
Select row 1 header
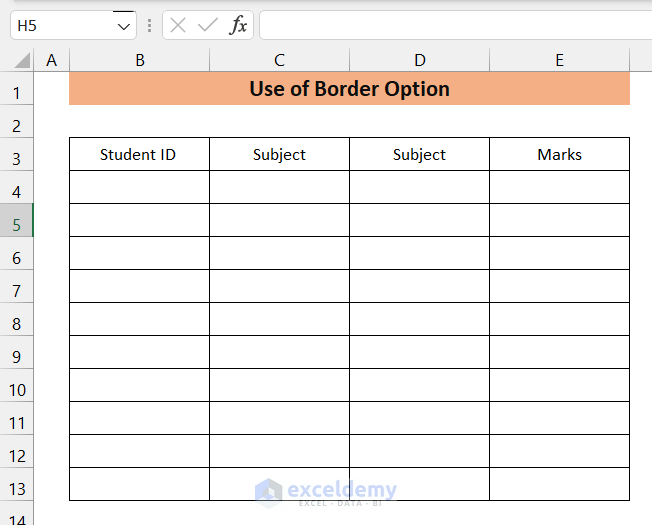coord(16,89)
